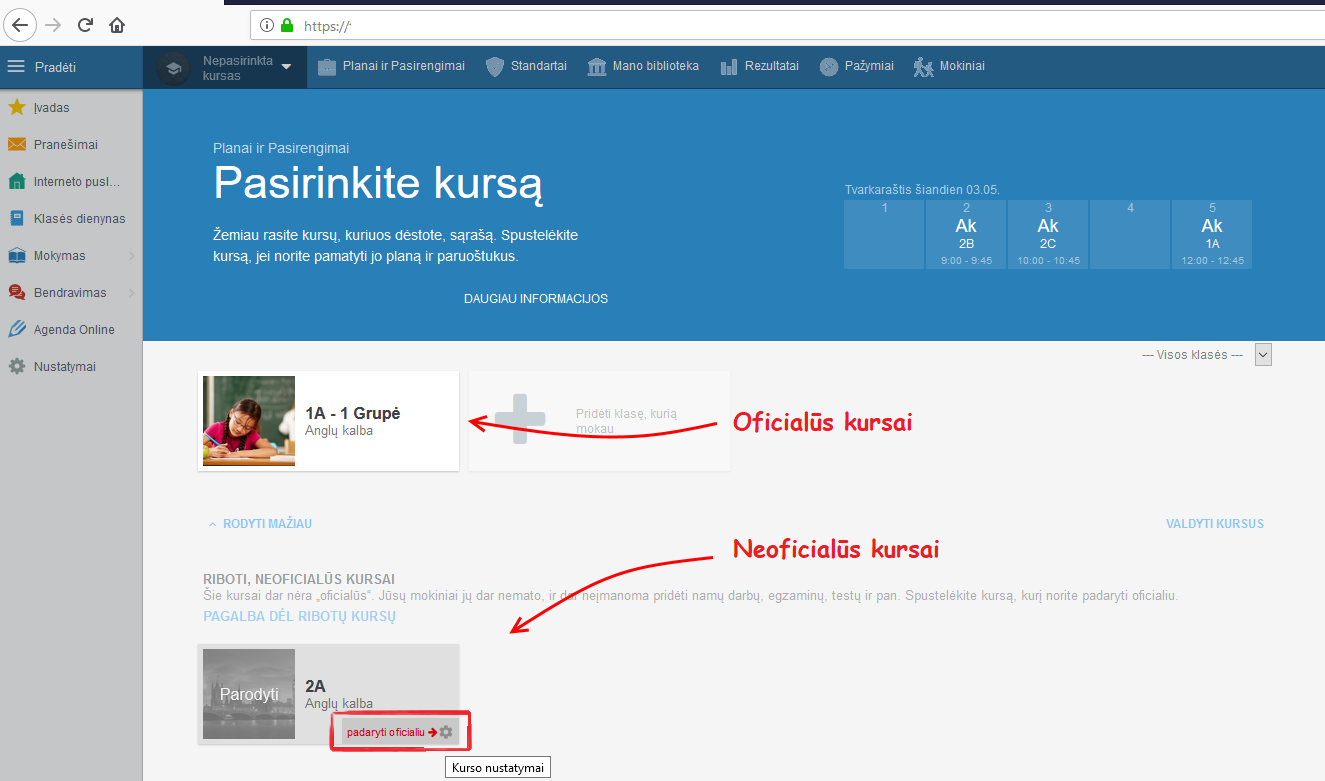
Task: Open Pranešimai envelope icon in sidebar
Action: (16, 145)
